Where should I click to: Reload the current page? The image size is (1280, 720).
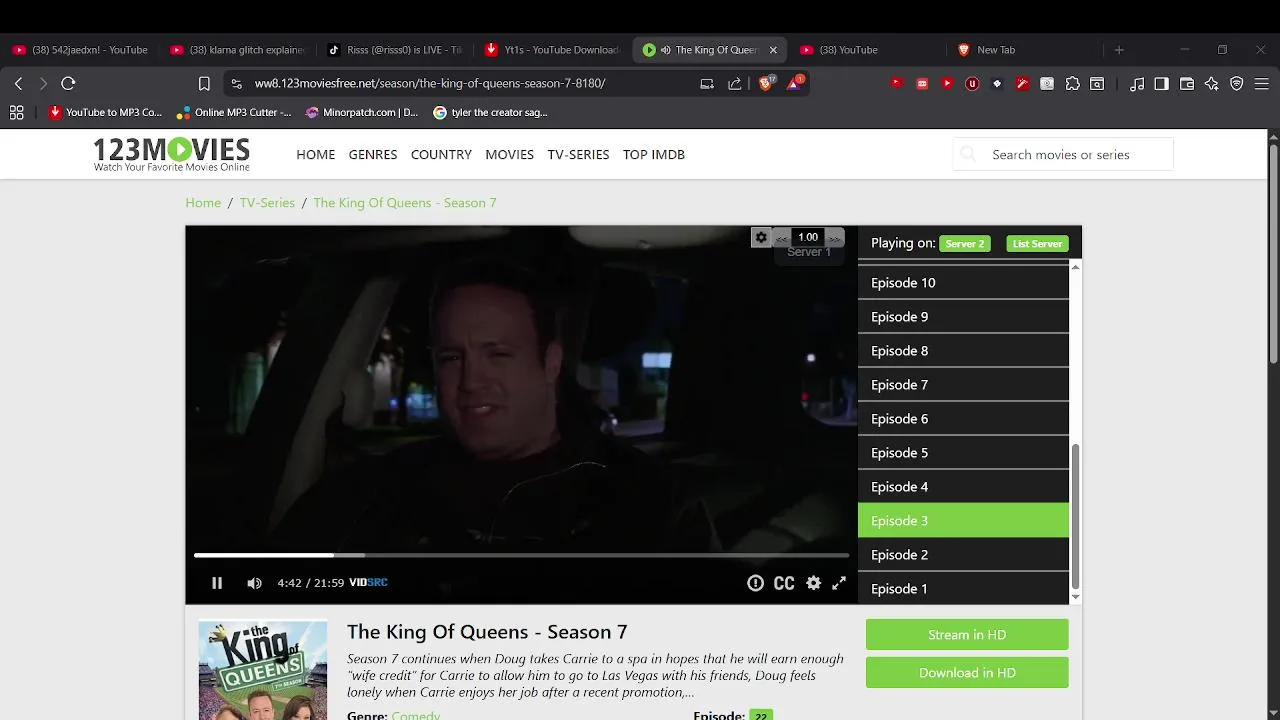coord(68,84)
